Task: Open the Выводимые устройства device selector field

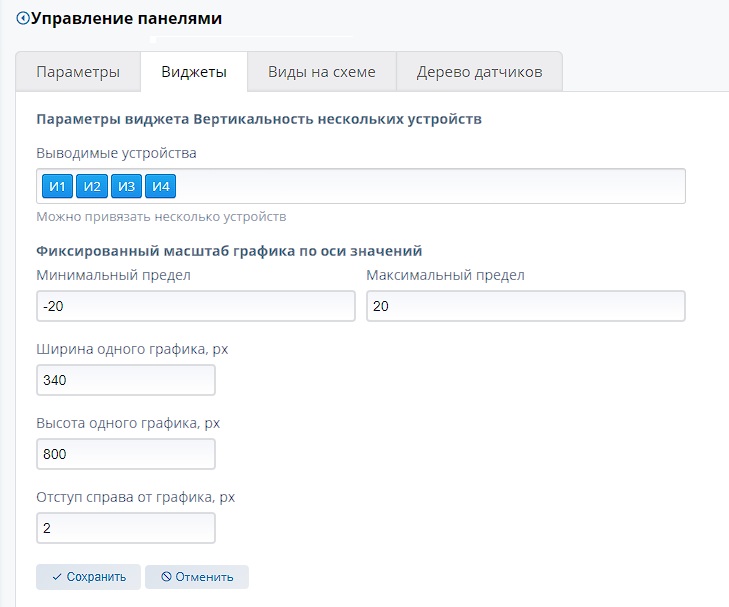Action: (x=430, y=186)
